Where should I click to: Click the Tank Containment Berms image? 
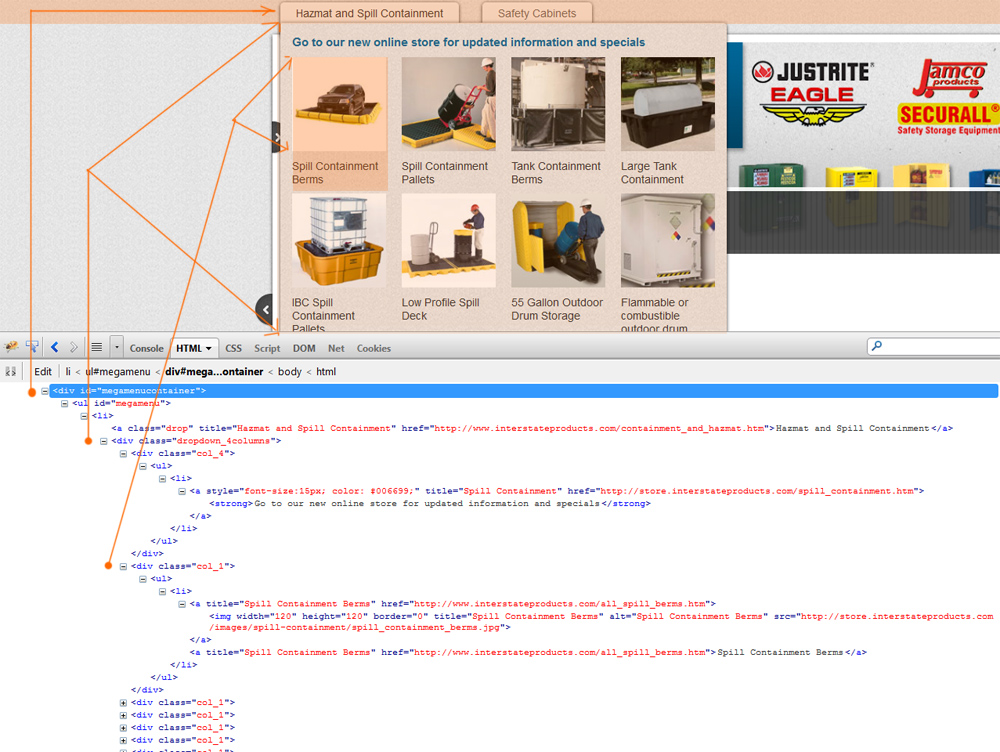pyautogui.click(x=557, y=103)
